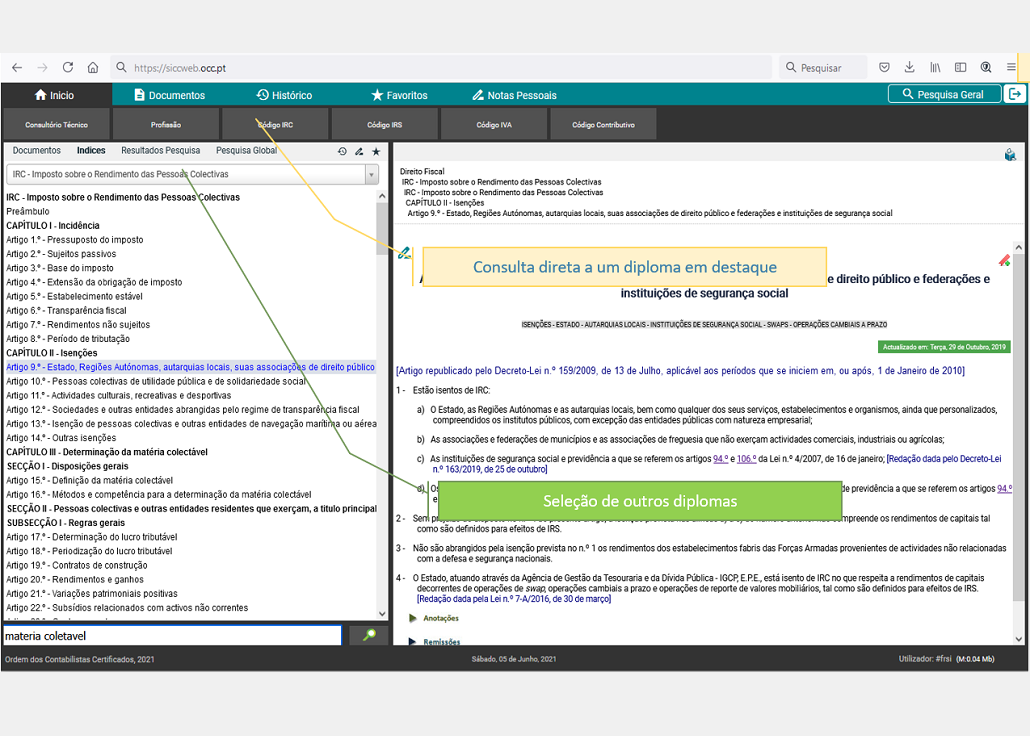Open the Preâmbulo index entry
The width and height of the screenshot is (1030, 736).
coord(28,211)
